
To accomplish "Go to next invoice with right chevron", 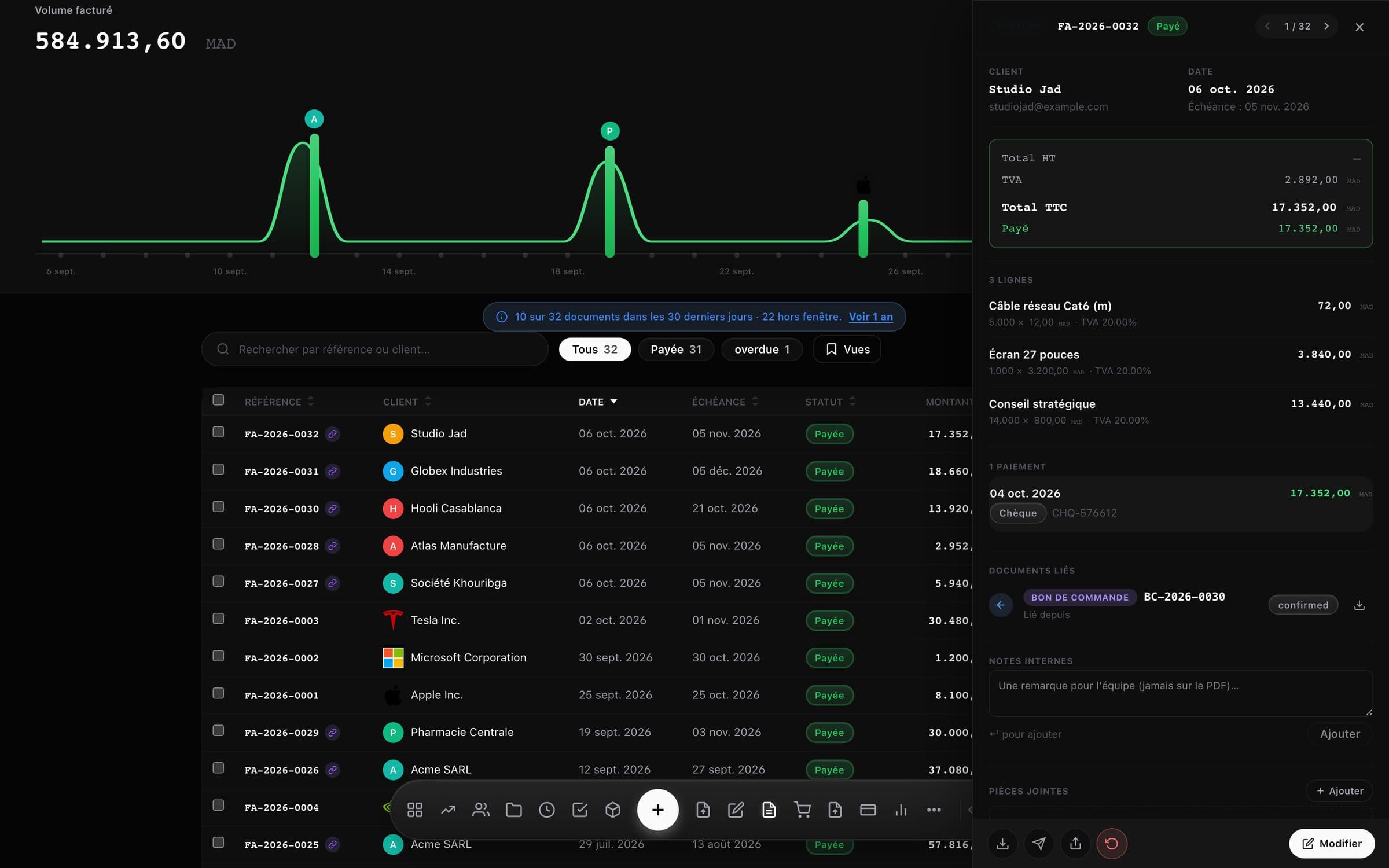I will pyautogui.click(x=1326, y=26).
